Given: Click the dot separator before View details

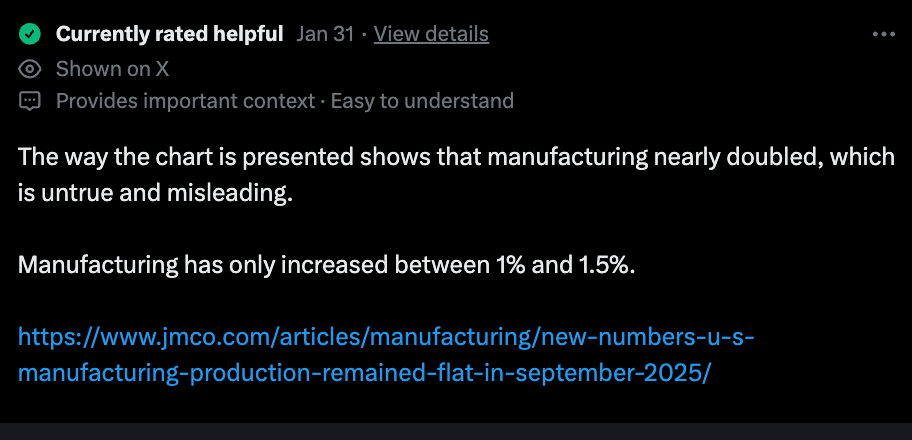Looking at the screenshot, I should pyautogui.click(x=365, y=35).
